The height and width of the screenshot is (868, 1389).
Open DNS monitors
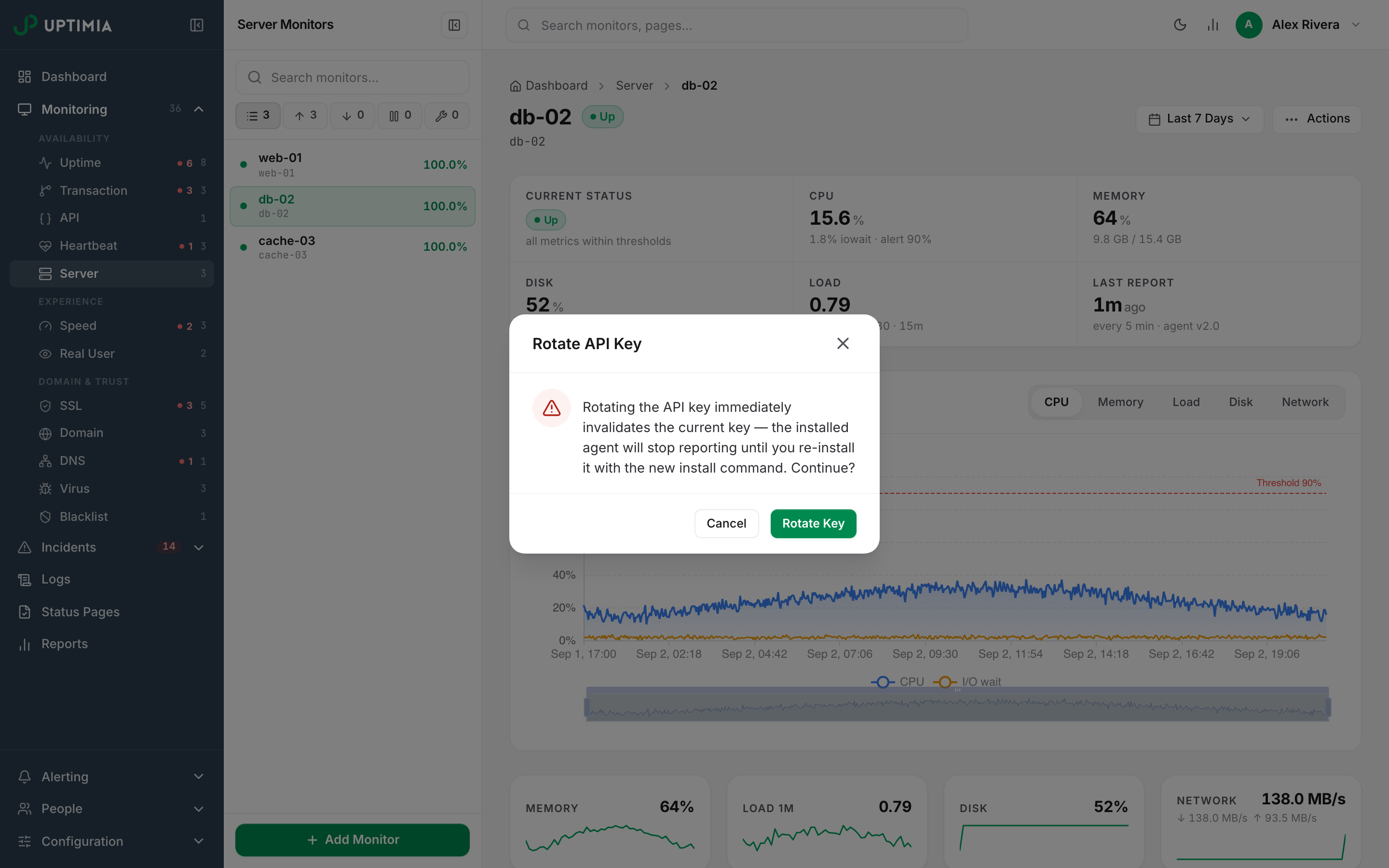112,461
